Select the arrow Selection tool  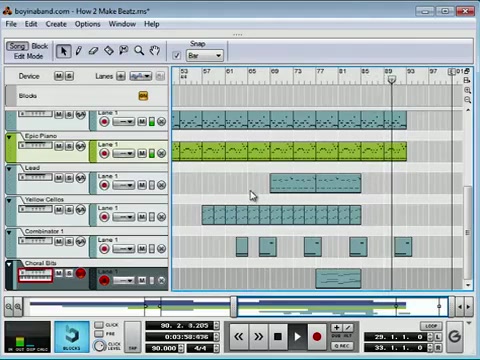pos(63,51)
